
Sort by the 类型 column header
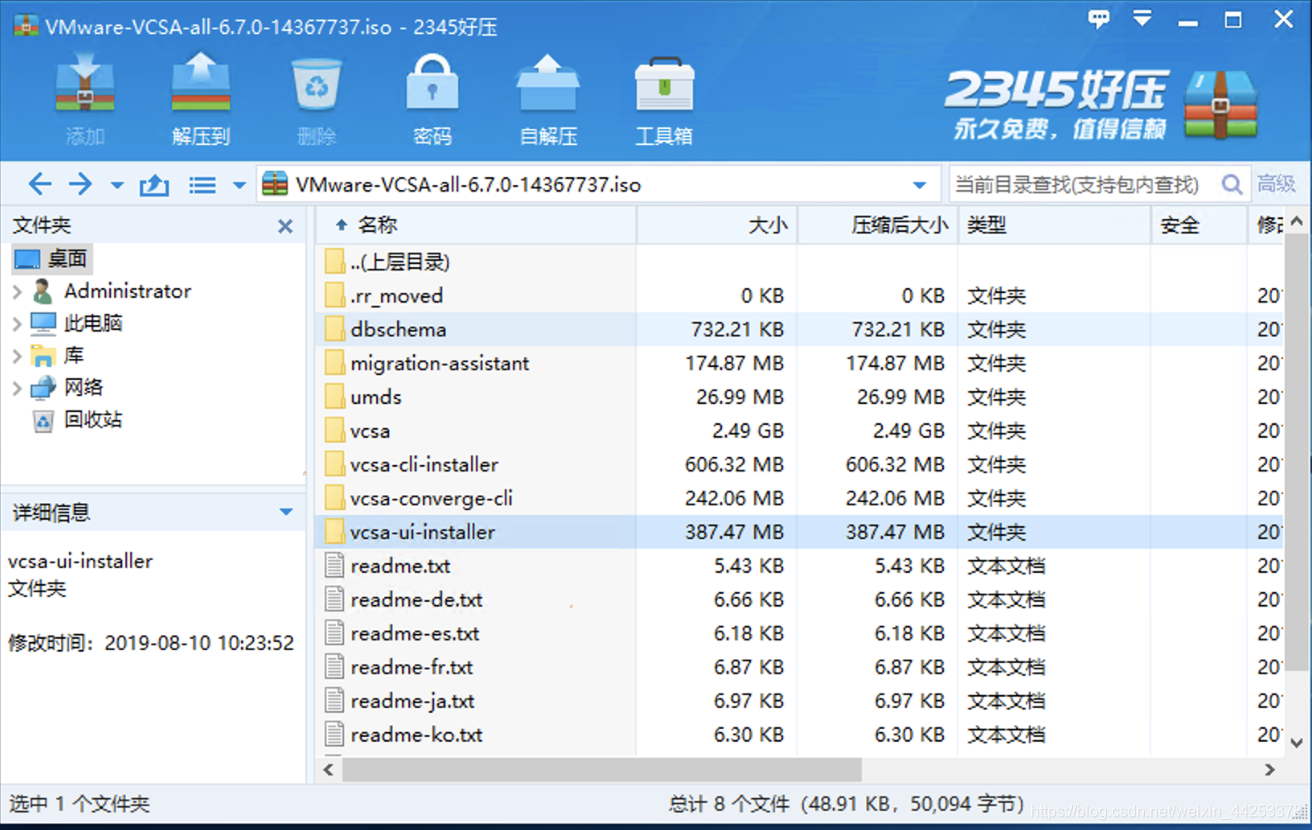(x=1055, y=225)
